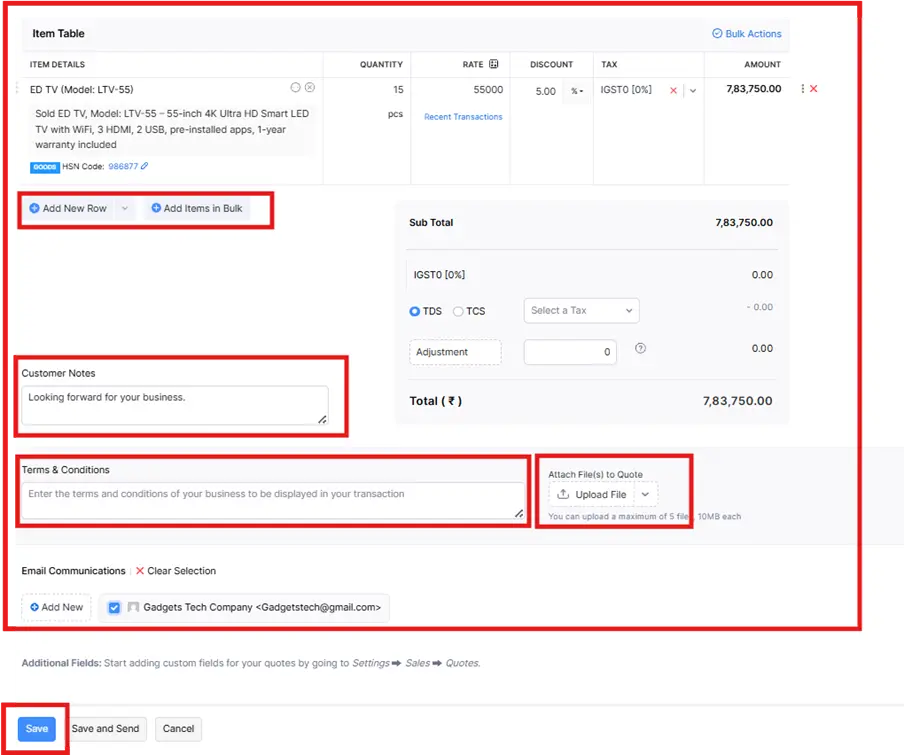This screenshot has height=755, width=904.
Task: Click the Upload File button
Action: click(x=592, y=494)
